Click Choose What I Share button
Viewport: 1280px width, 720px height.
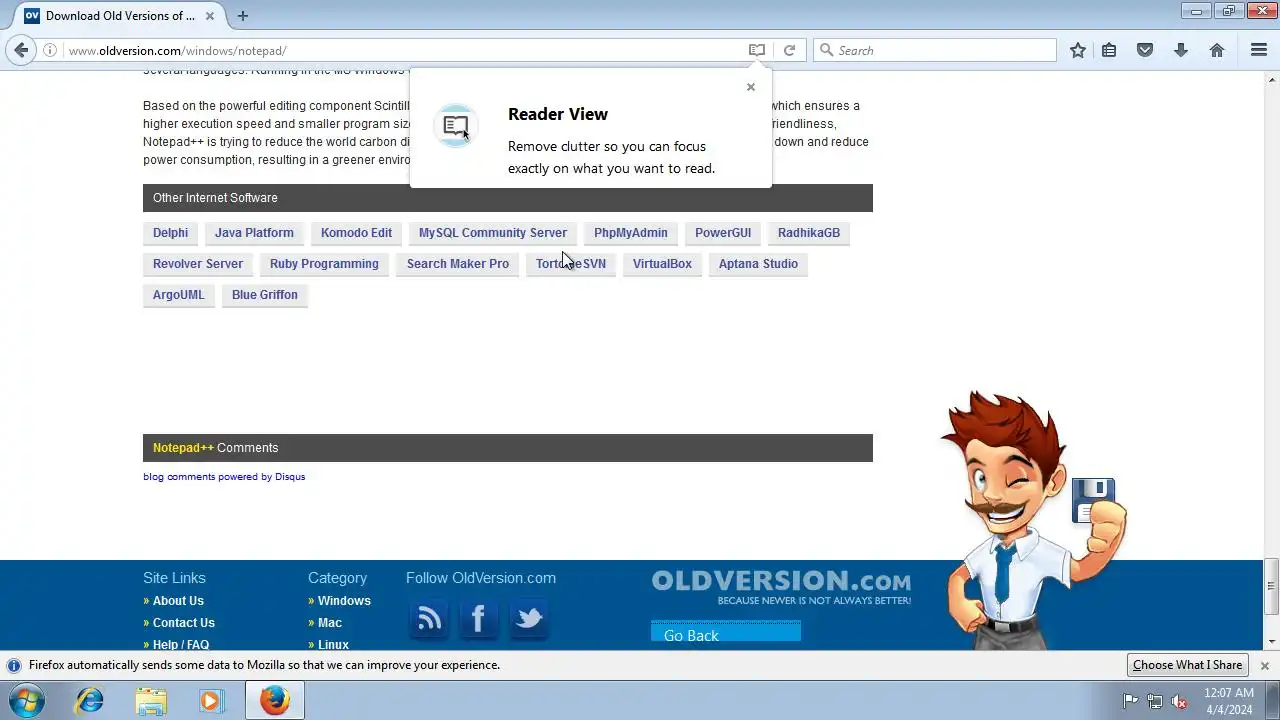1188,665
